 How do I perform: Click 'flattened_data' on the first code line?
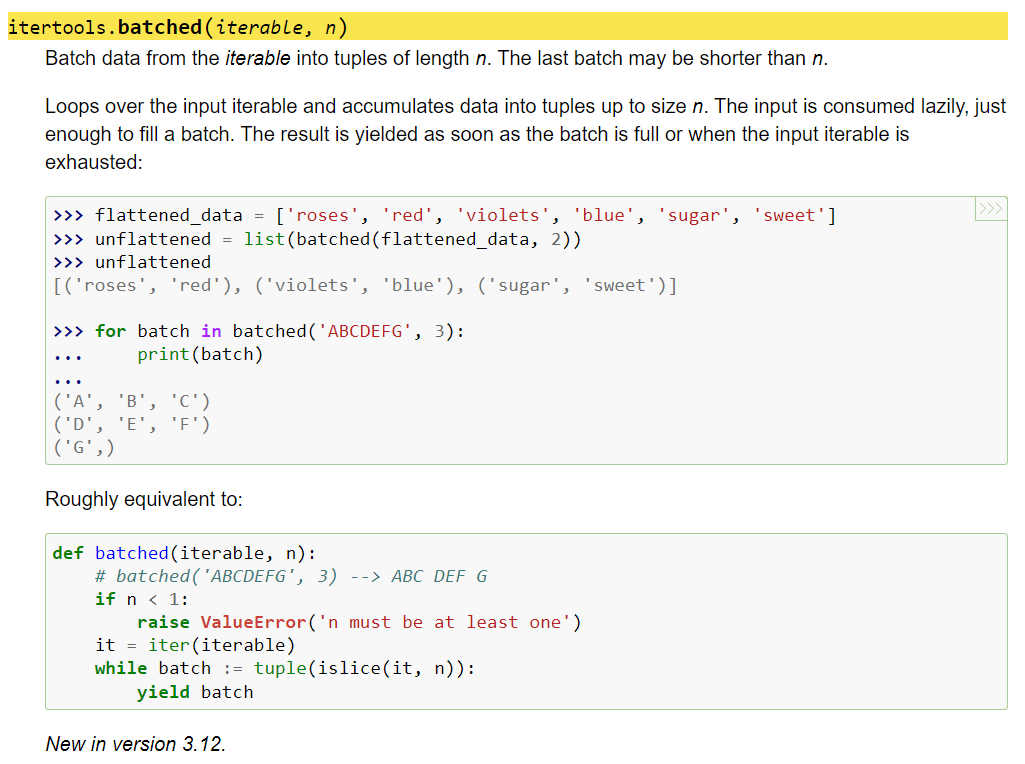point(168,215)
